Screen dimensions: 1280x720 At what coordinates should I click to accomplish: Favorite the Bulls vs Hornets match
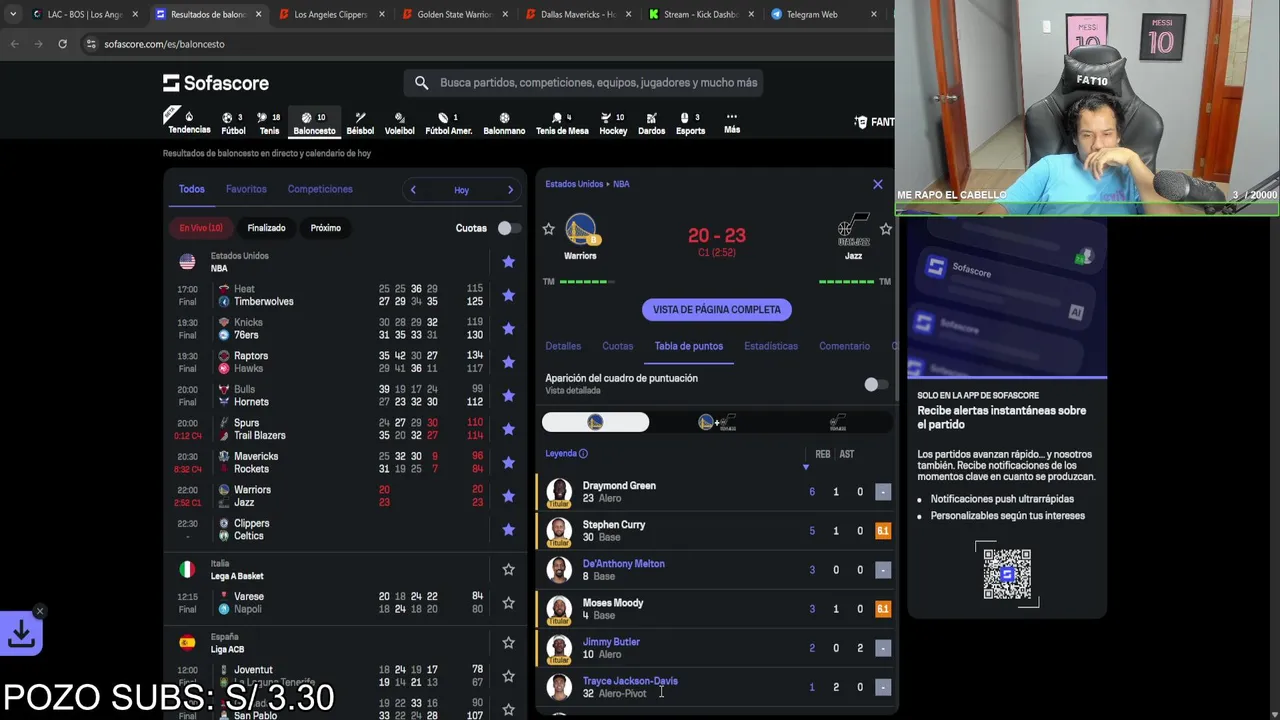[508, 396]
